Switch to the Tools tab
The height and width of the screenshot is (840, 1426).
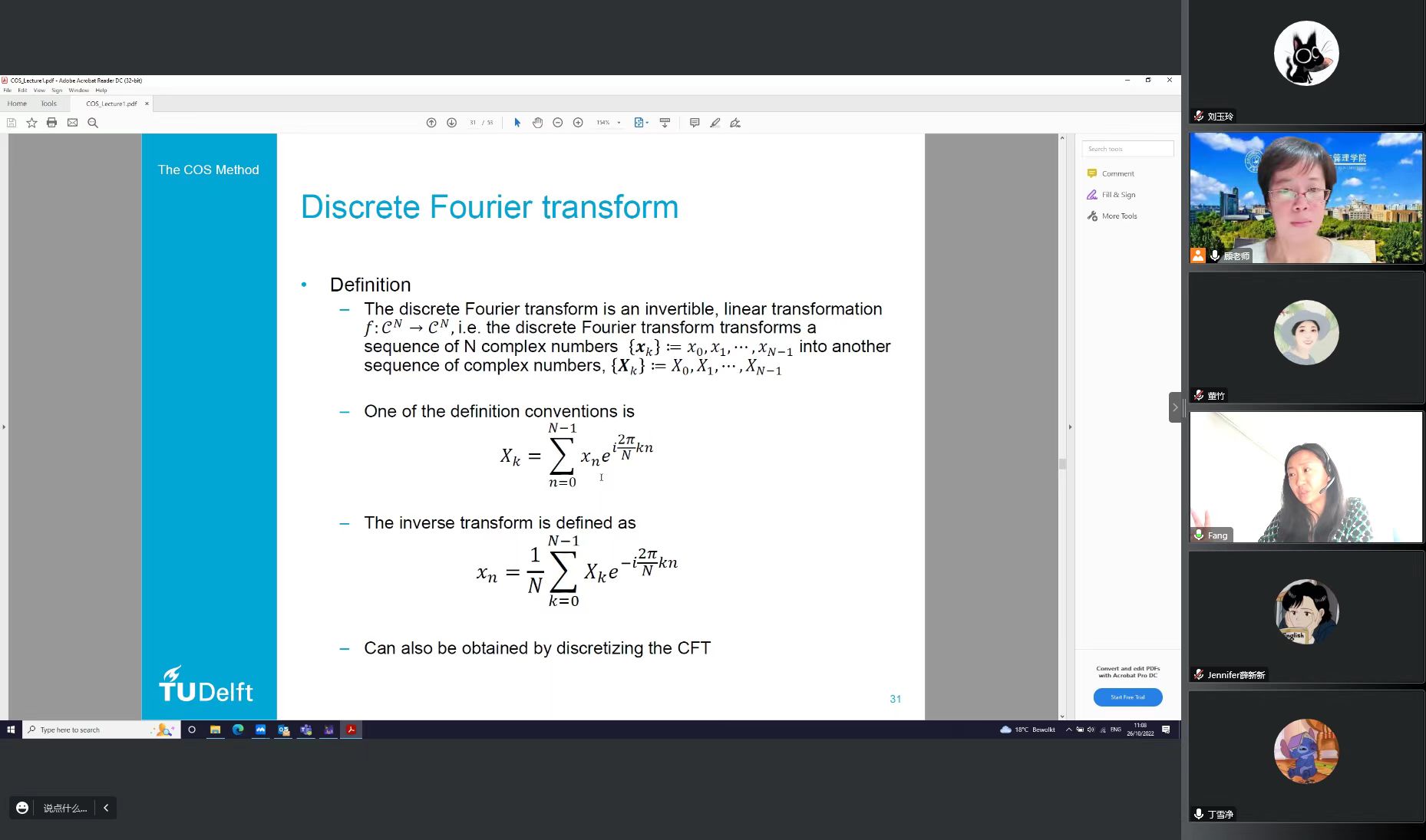pyautogui.click(x=48, y=104)
